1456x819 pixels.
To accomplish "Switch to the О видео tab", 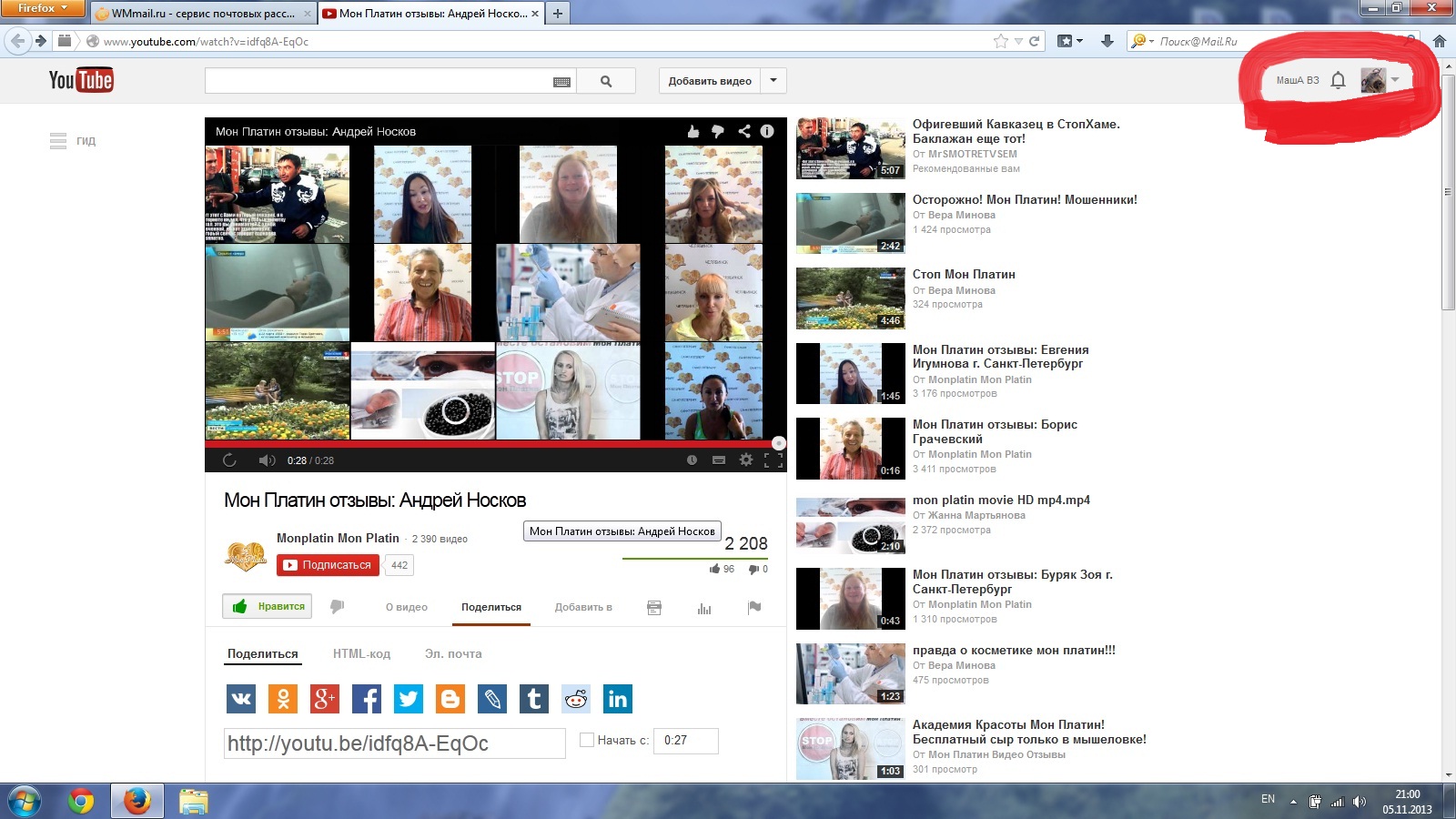I will 407,607.
